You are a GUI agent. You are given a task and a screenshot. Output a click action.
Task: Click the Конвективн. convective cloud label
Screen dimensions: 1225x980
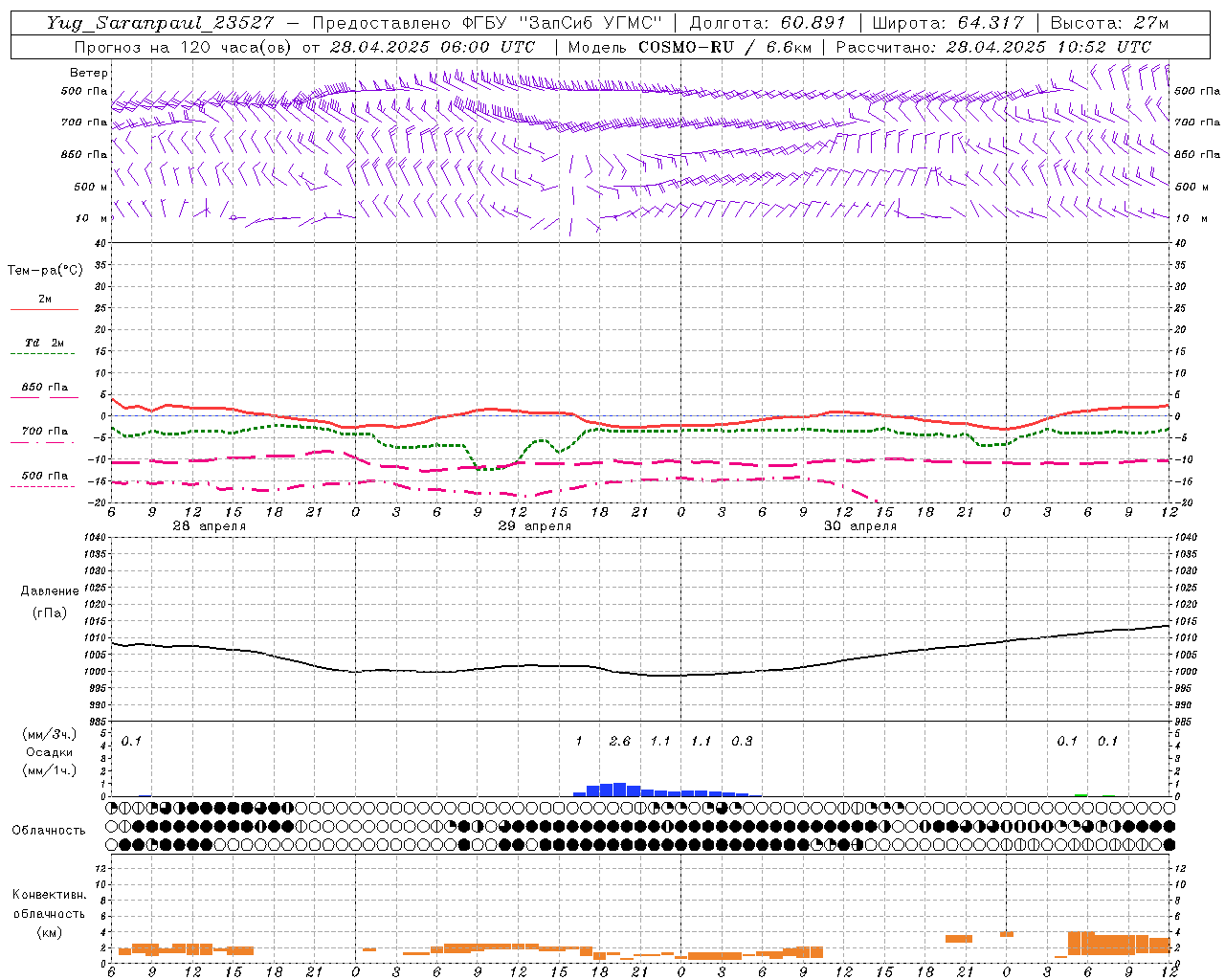click(50, 895)
